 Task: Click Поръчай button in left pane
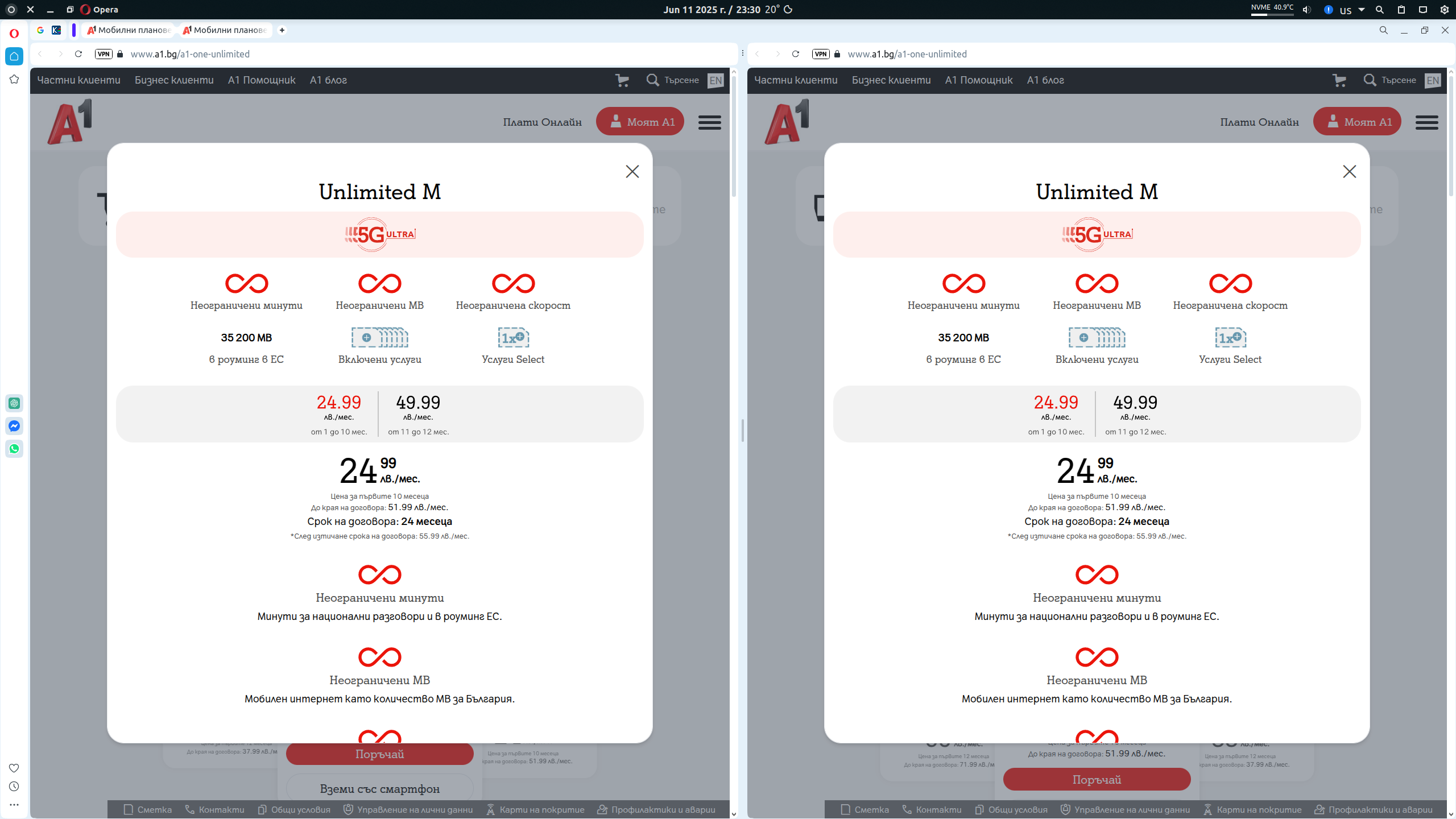tap(380, 754)
